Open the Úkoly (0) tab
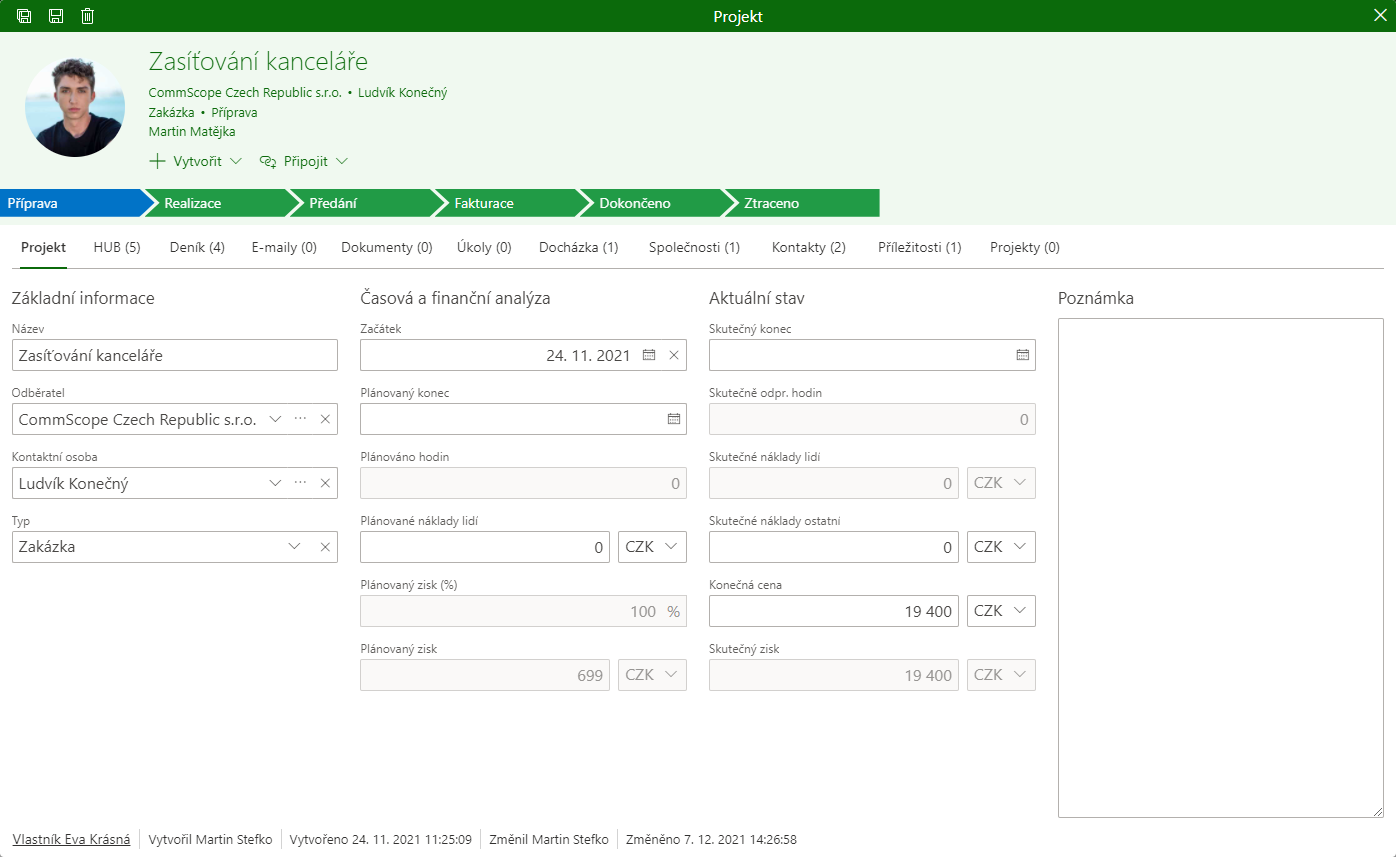The width and height of the screenshot is (1396, 857). click(484, 247)
